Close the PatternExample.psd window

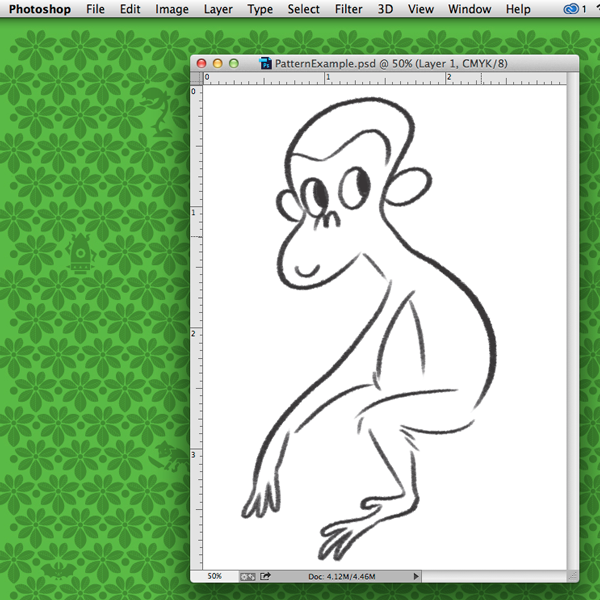[201, 64]
